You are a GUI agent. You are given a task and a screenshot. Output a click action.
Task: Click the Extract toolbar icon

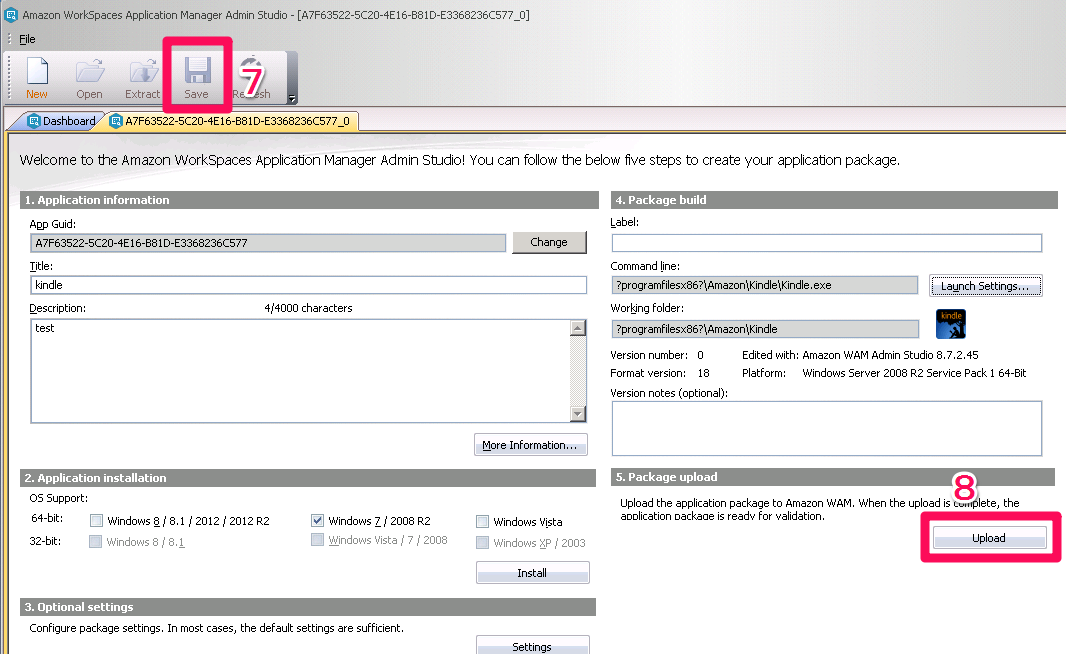143,78
